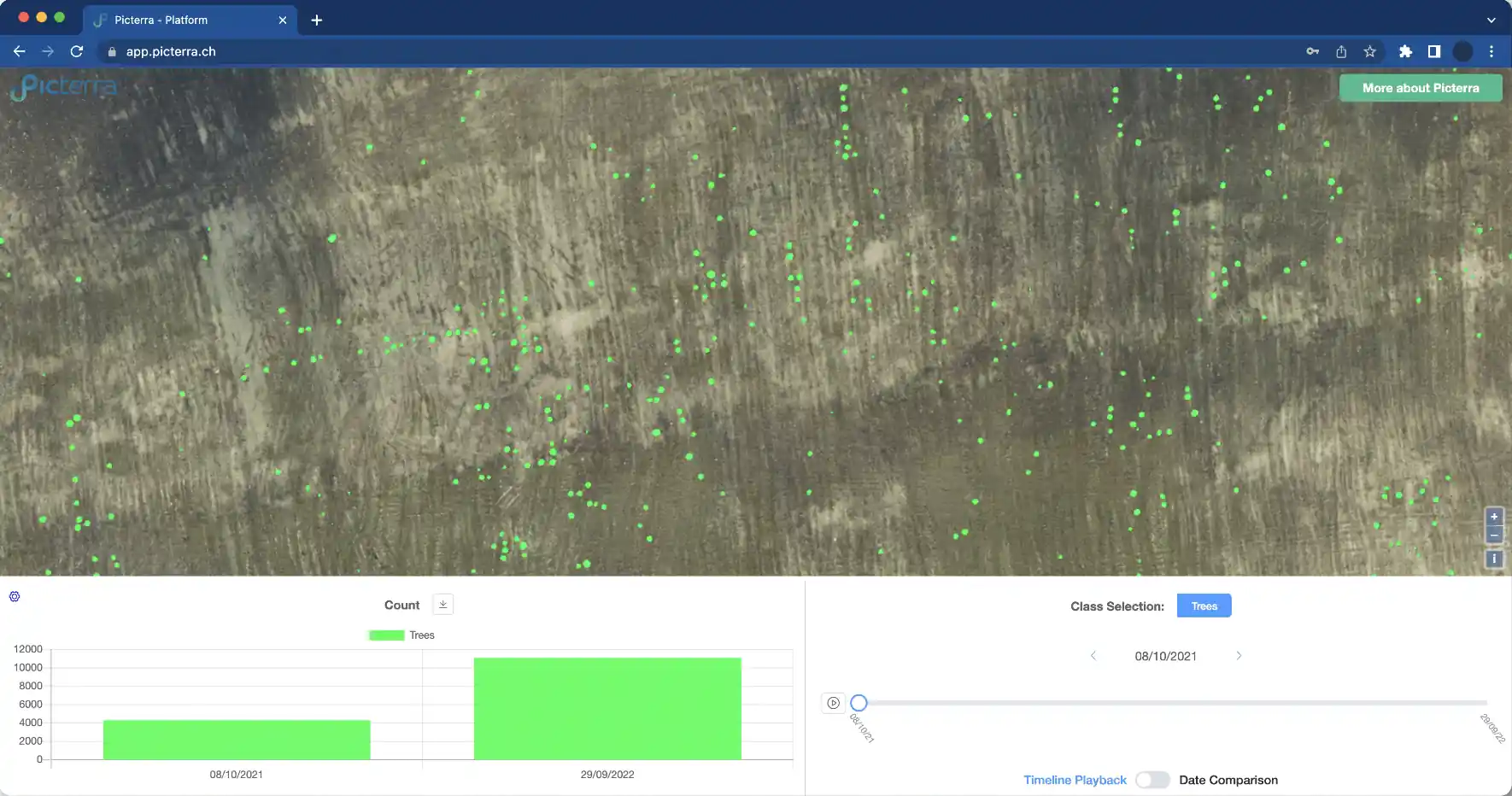Advance to next date with right chevron

coord(1239,656)
